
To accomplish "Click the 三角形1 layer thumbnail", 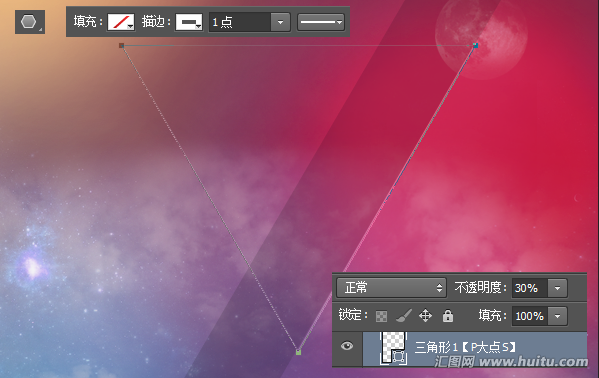I will 393,348.
